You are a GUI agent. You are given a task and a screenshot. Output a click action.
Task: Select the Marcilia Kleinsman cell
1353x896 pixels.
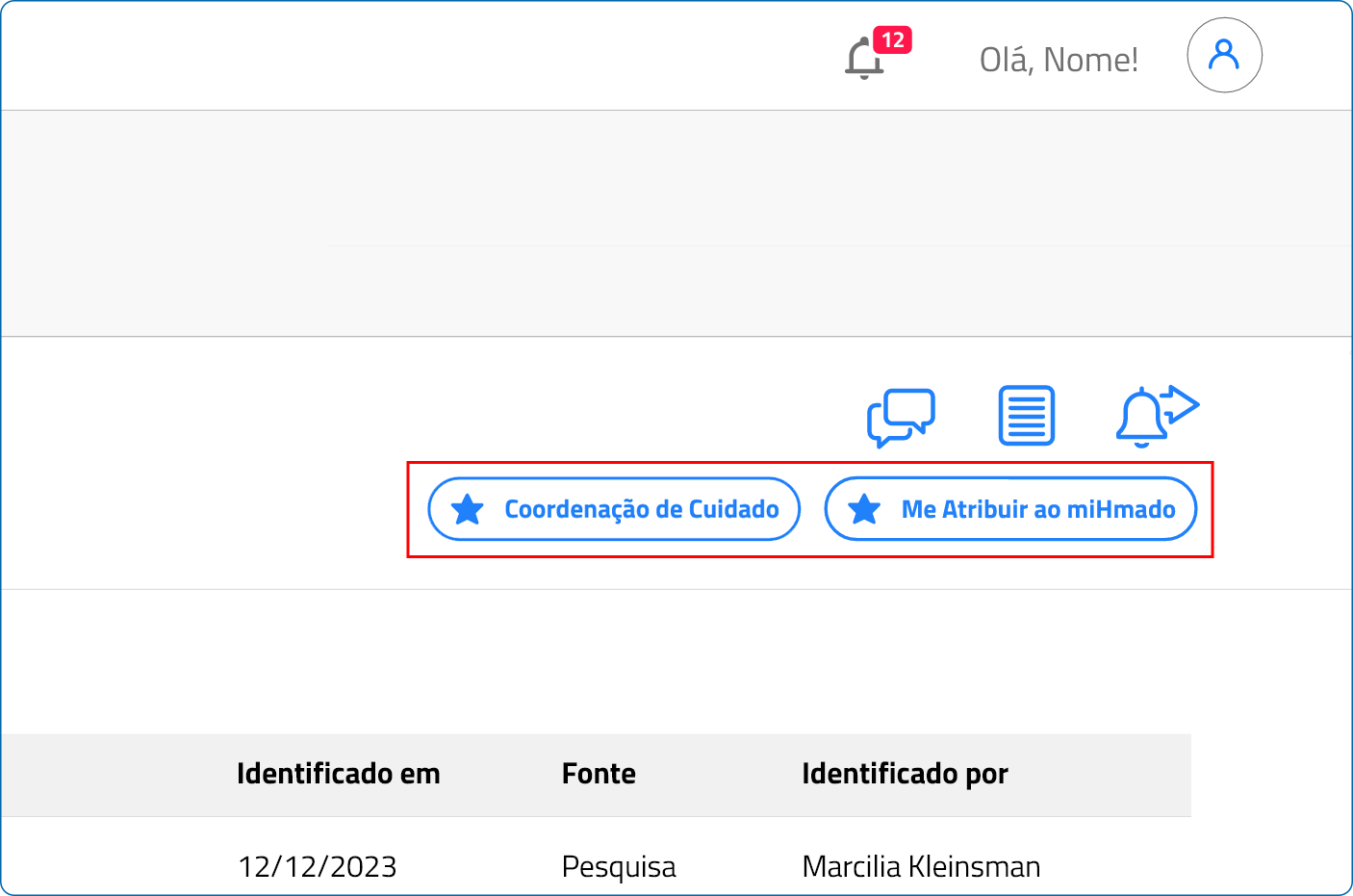point(921,866)
